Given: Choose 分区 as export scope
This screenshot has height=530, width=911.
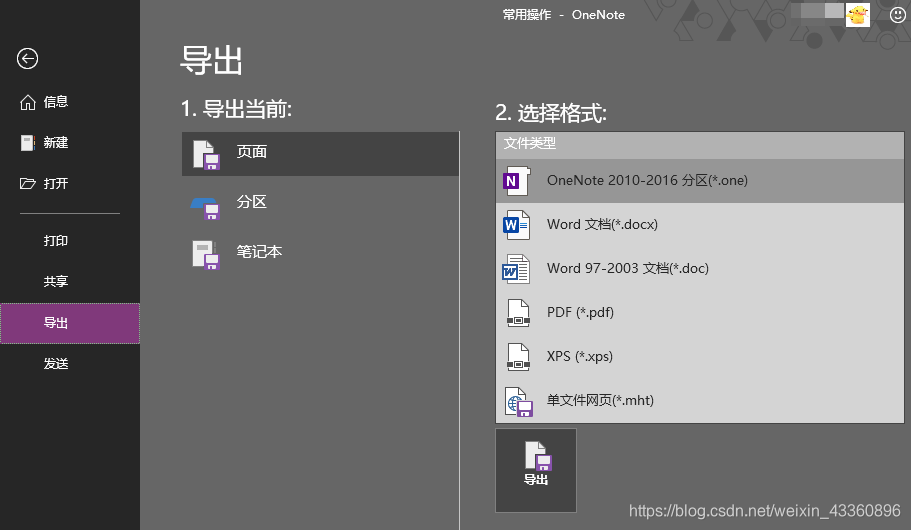Looking at the screenshot, I should pos(320,203).
